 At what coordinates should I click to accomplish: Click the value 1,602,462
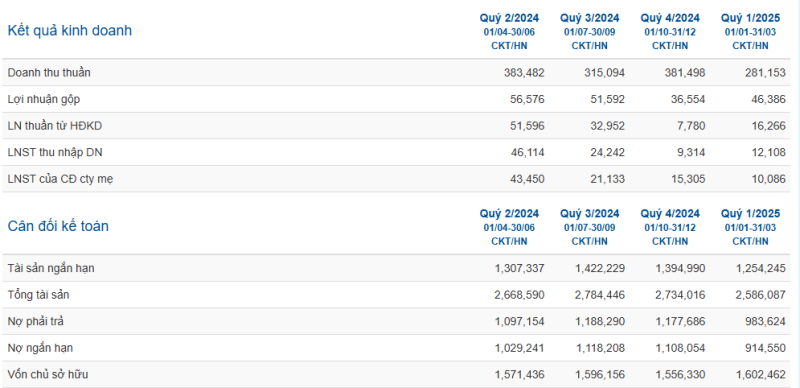coord(761,375)
